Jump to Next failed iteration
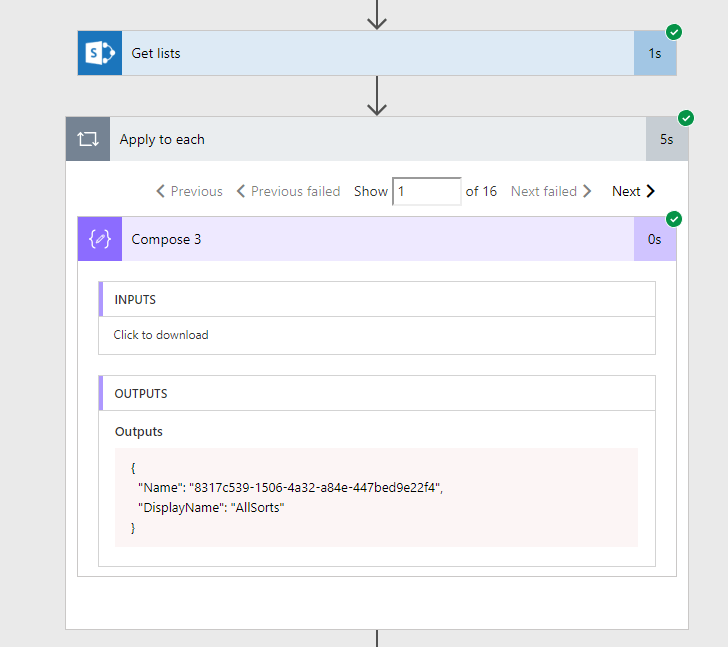Viewport: 728px width, 647px height. point(551,191)
